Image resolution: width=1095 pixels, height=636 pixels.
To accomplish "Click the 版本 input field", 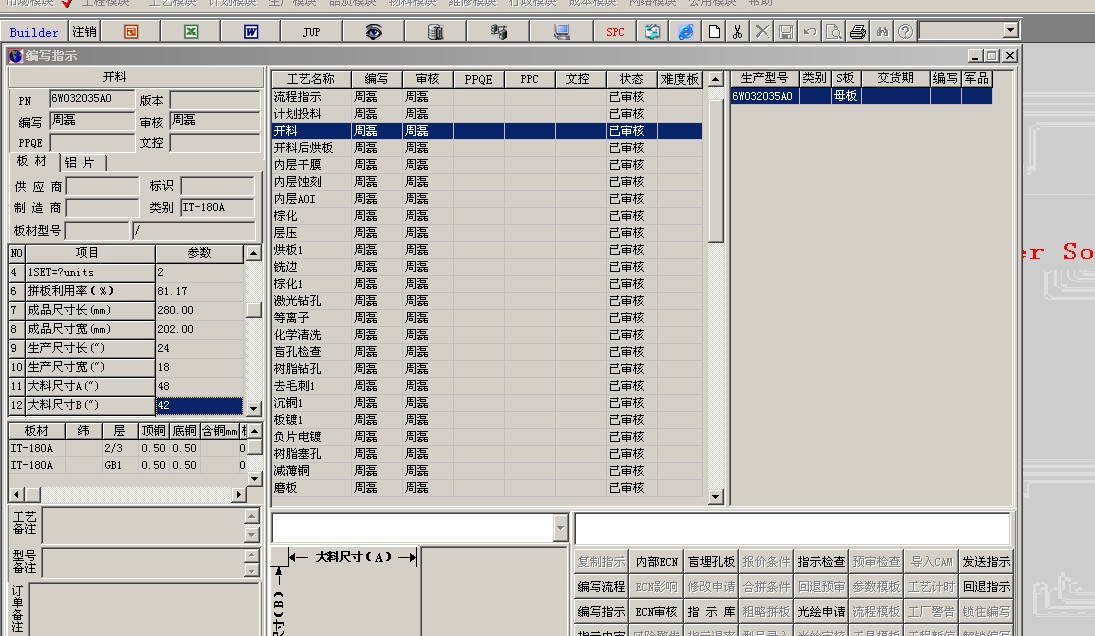I will (x=215, y=101).
